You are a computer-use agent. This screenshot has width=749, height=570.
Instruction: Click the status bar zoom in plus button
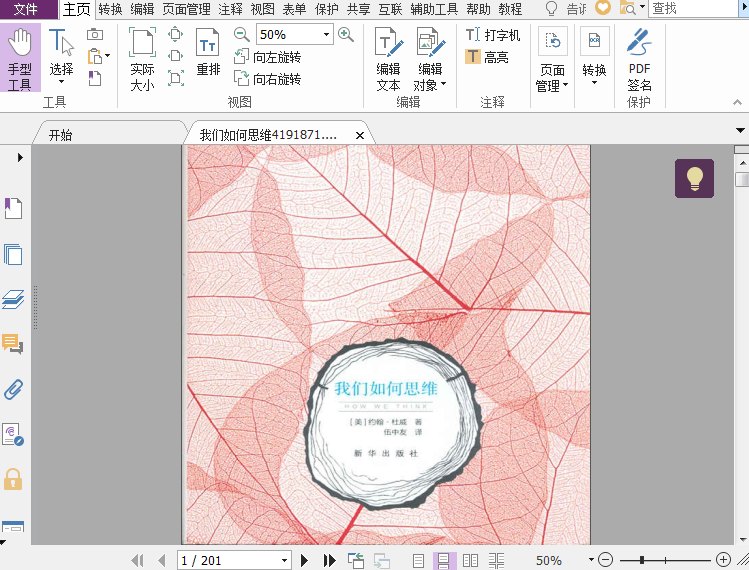point(723,559)
